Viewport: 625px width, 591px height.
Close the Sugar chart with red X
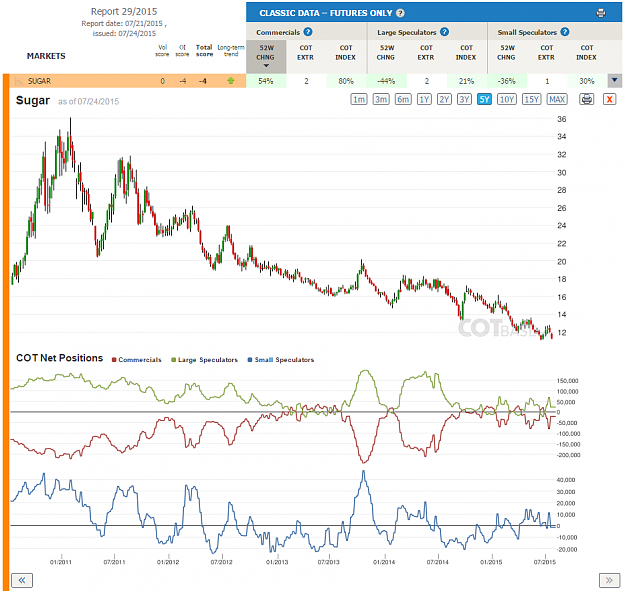pyautogui.click(x=609, y=99)
